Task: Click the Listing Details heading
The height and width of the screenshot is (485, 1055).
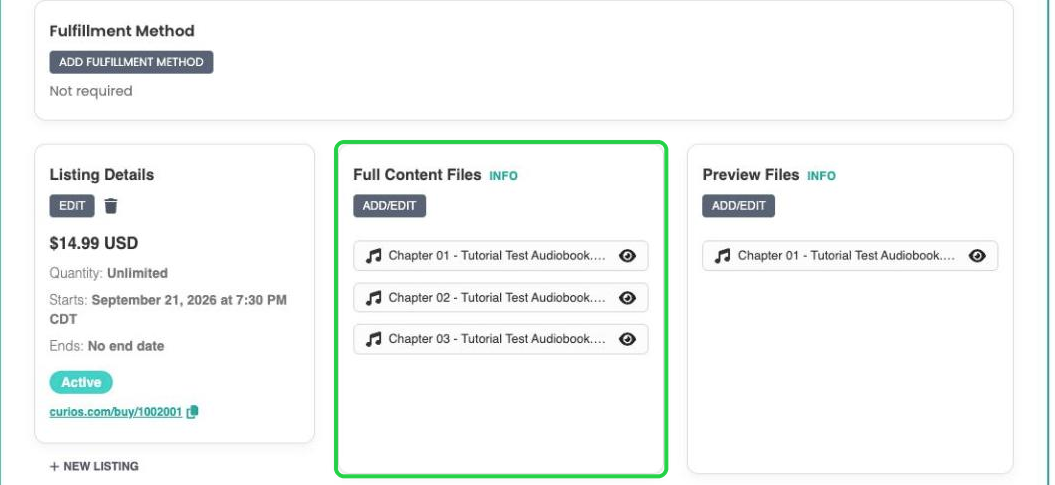Action: pos(102,175)
